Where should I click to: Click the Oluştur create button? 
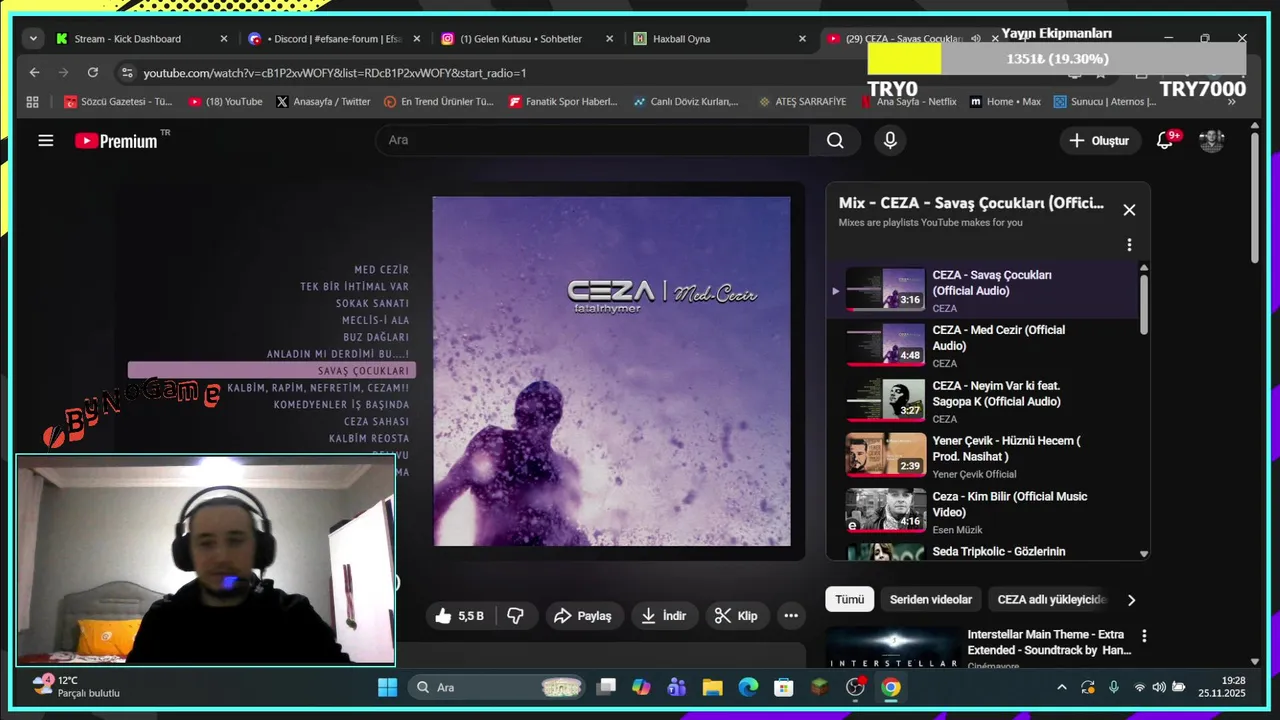[1100, 141]
